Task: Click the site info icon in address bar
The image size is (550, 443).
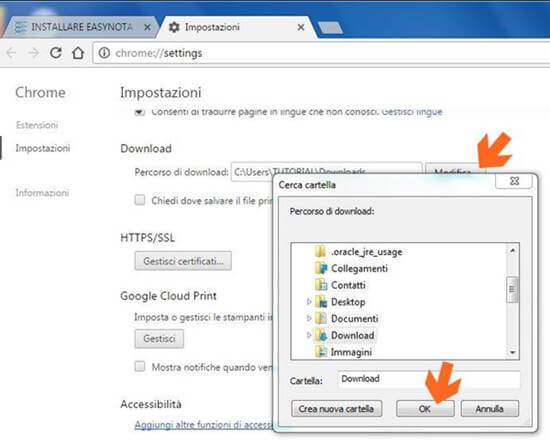Action: pyautogui.click(x=104, y=53)
